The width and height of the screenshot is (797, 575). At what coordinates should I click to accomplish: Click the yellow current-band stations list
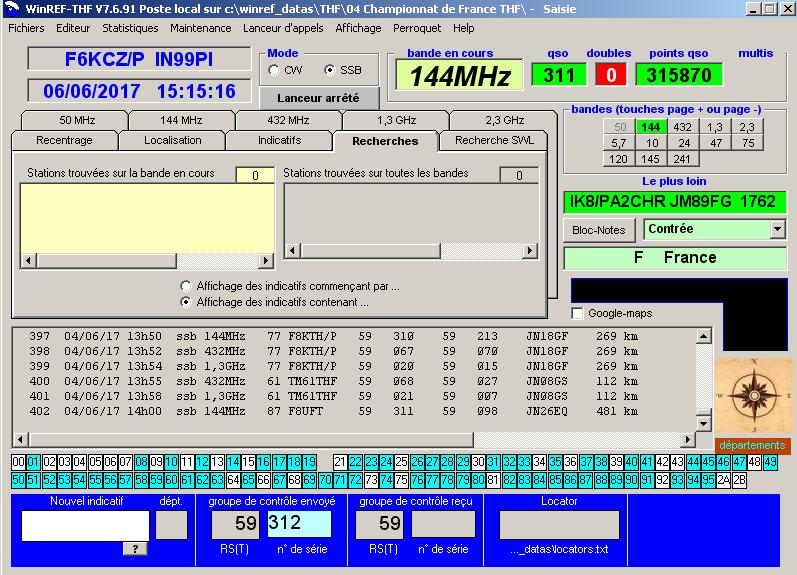[x=147, y=218]
